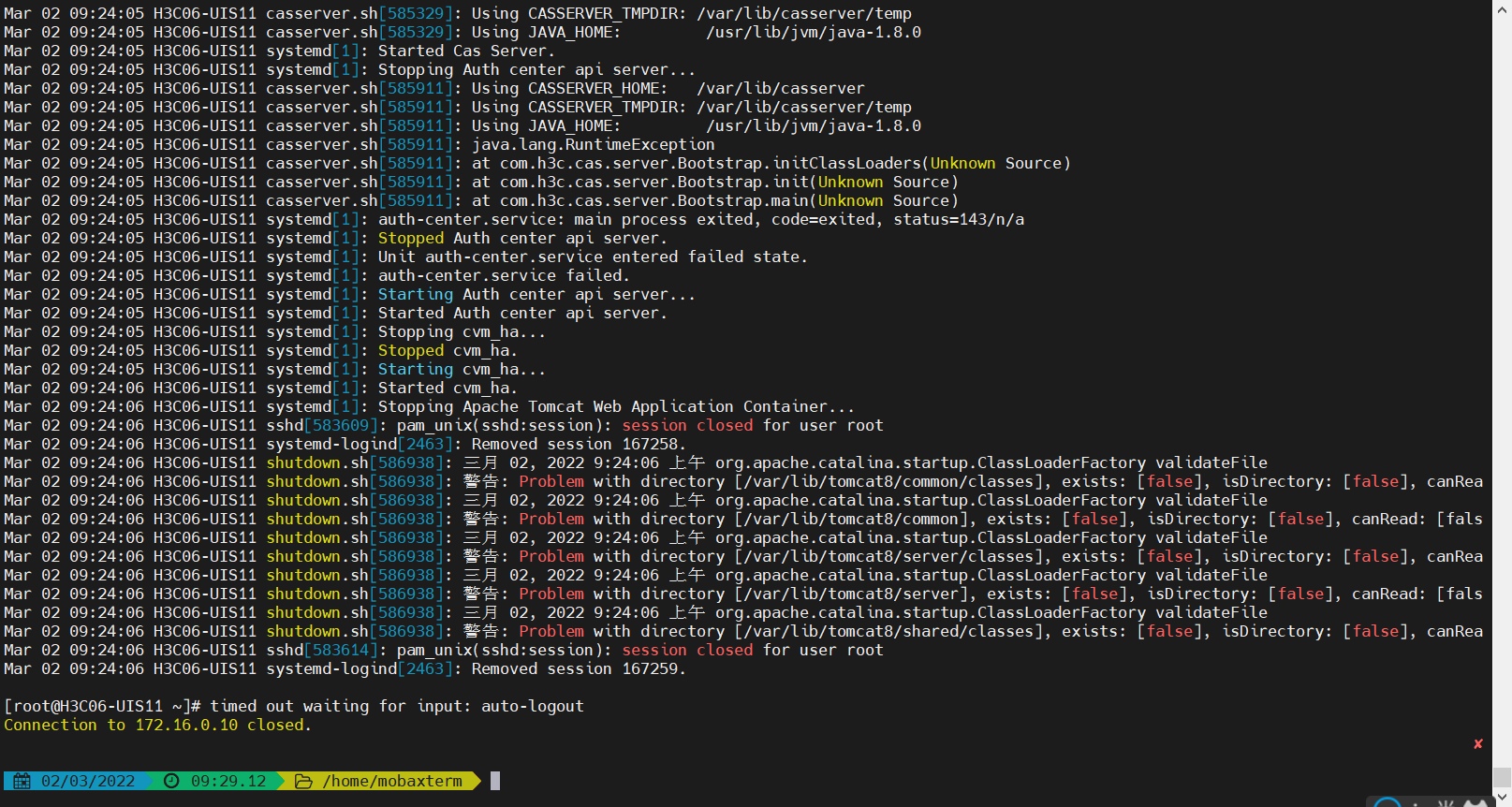
Task: Click the clock icon beside 09:29.12
Action: pyautogui.click(x=171, y=781)
